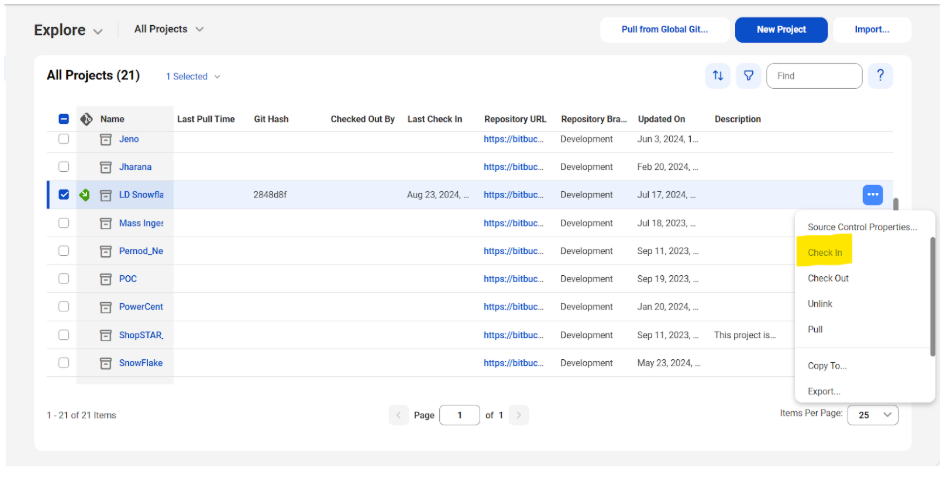Uncheck the LD Snowflake row checkbox

pos(64,195)
